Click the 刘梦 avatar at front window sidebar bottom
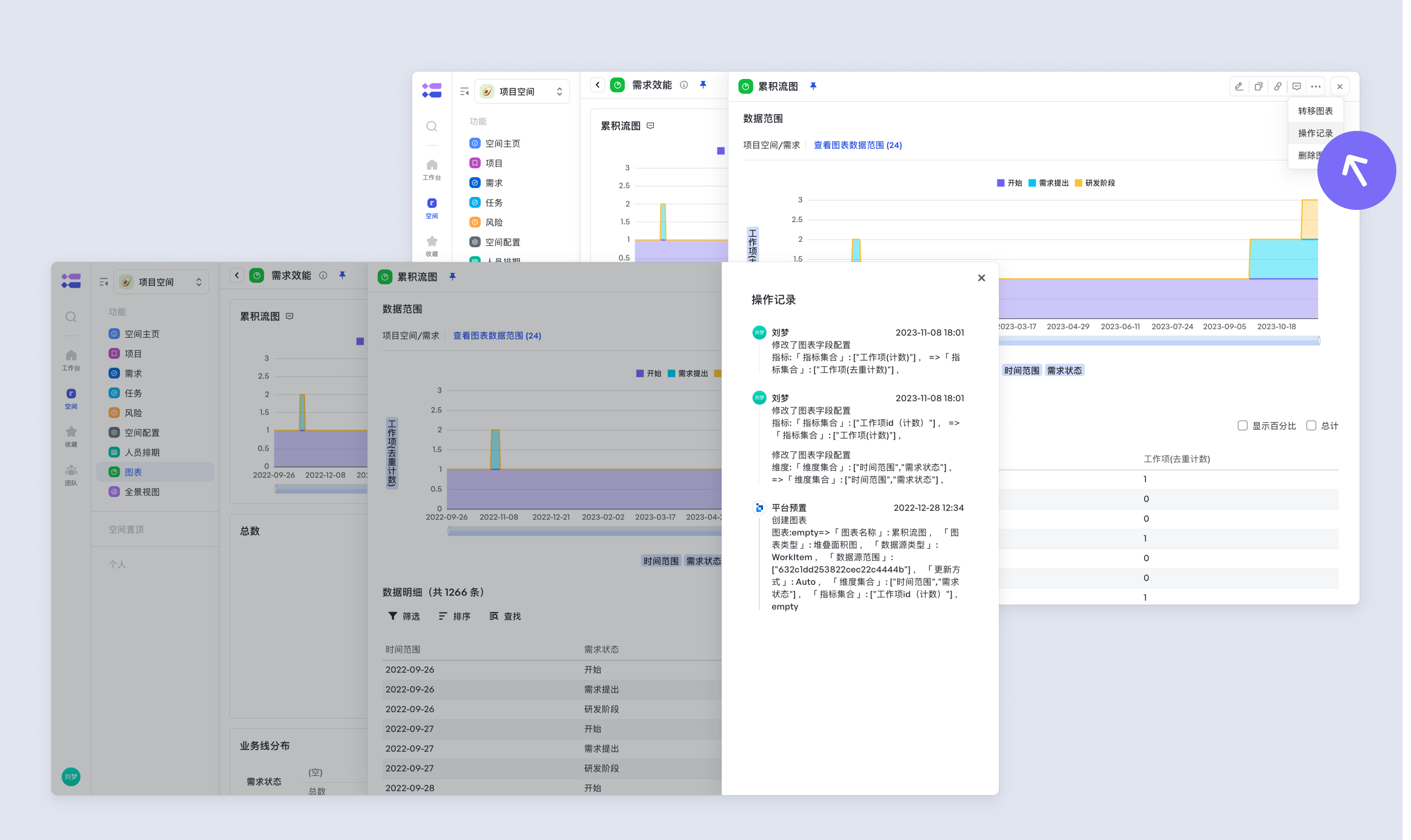Image resolution: width=1411 pixels, height=840 pixels. [x=71, y=777]
